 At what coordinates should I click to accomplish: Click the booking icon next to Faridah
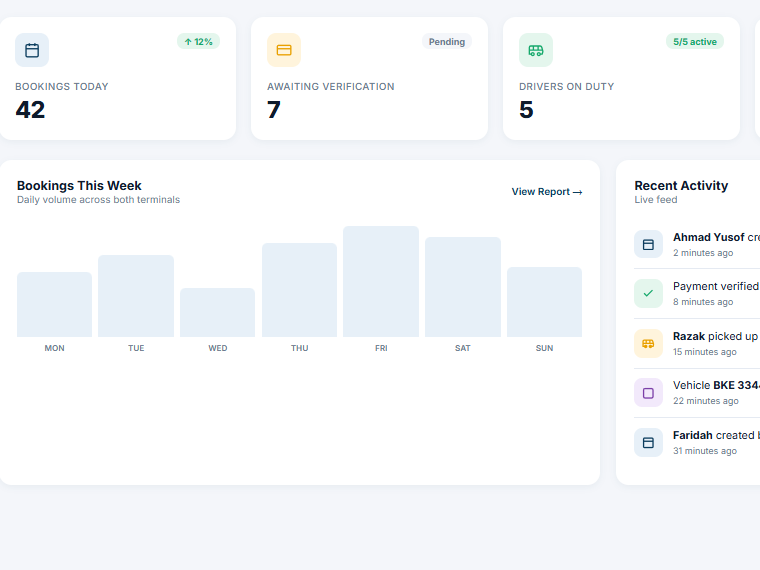click(649, 442)
